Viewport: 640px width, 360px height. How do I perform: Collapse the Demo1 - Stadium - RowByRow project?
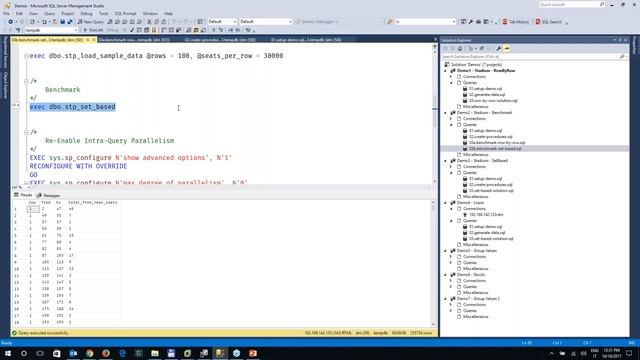[x=446, y=71]
